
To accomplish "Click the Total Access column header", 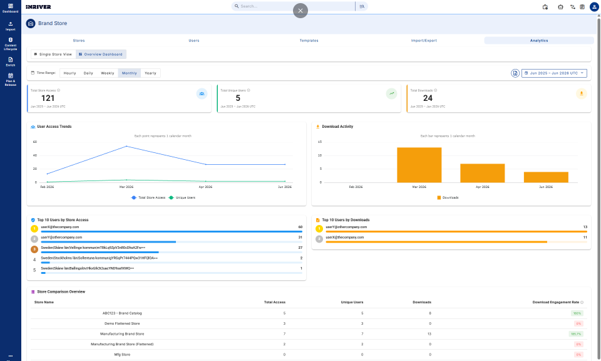I will coord(275,302).
